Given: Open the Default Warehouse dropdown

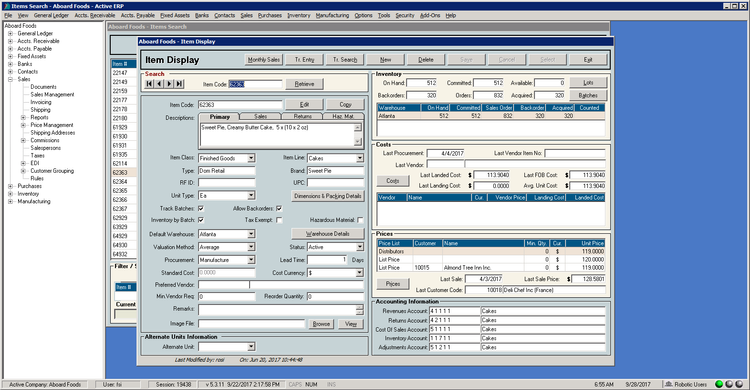Looking at the screenshot, I should (251, 234).
